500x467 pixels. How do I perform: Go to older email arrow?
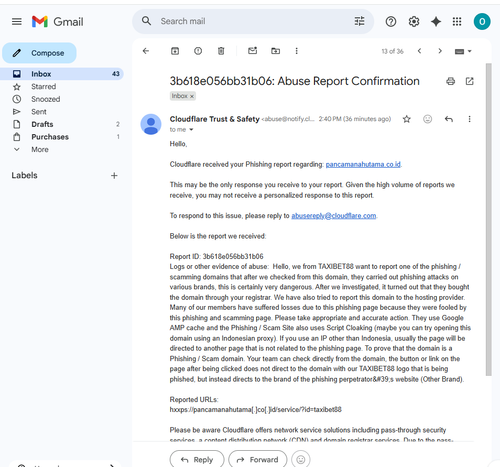point(440,51)
